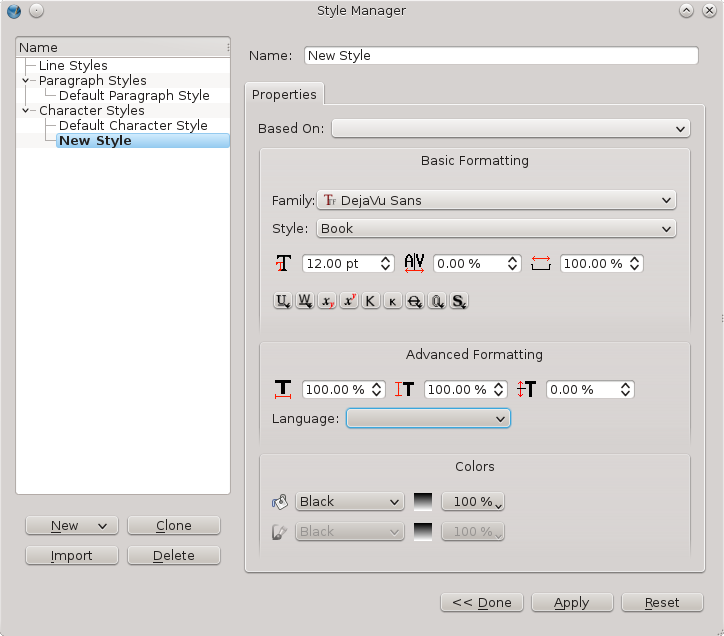Open the fill color Black dropdown
724x636 pixels.
pyautogui.click(x=348, y=502)
